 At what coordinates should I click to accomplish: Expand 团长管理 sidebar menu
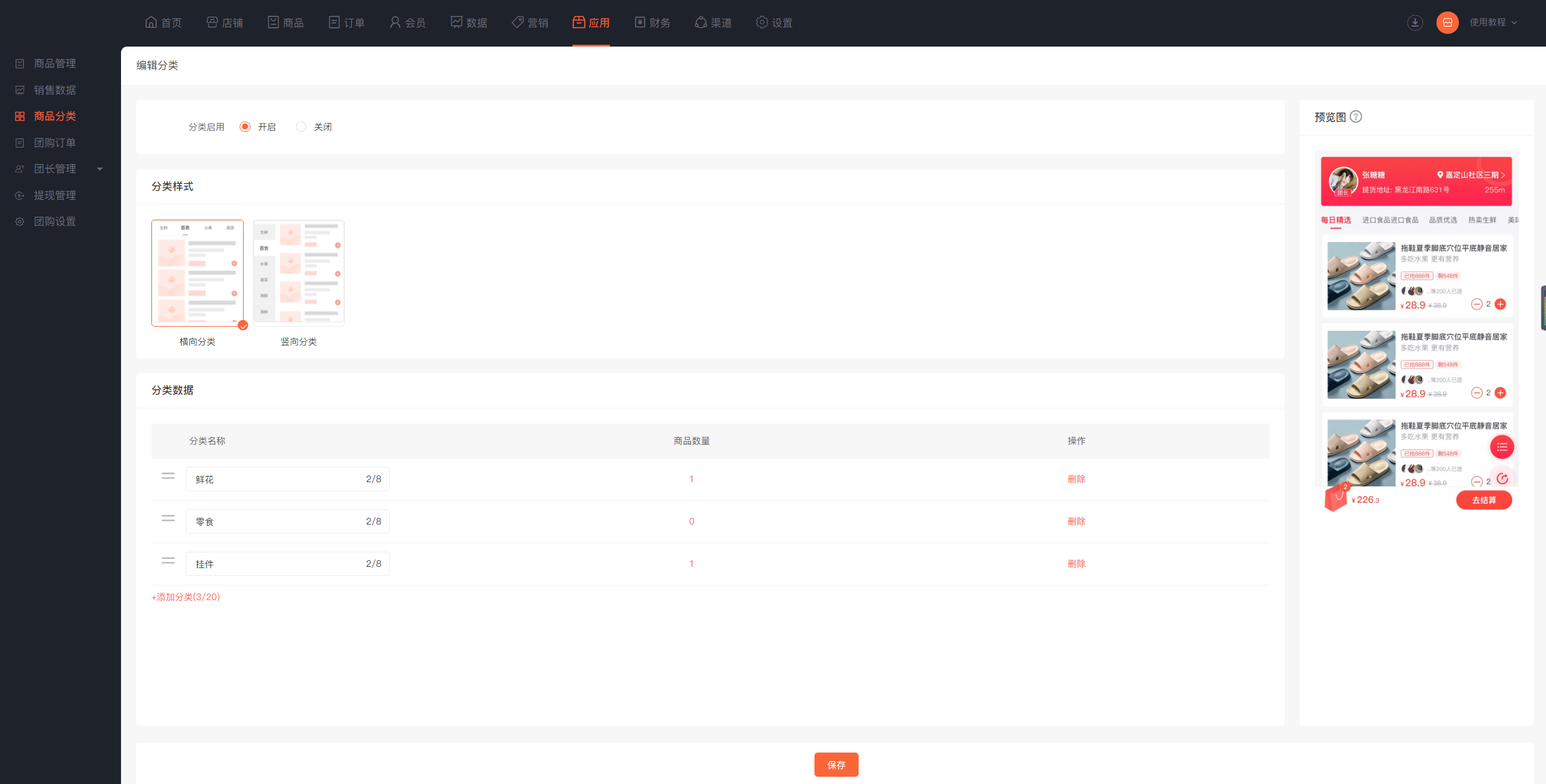point(100,168)
